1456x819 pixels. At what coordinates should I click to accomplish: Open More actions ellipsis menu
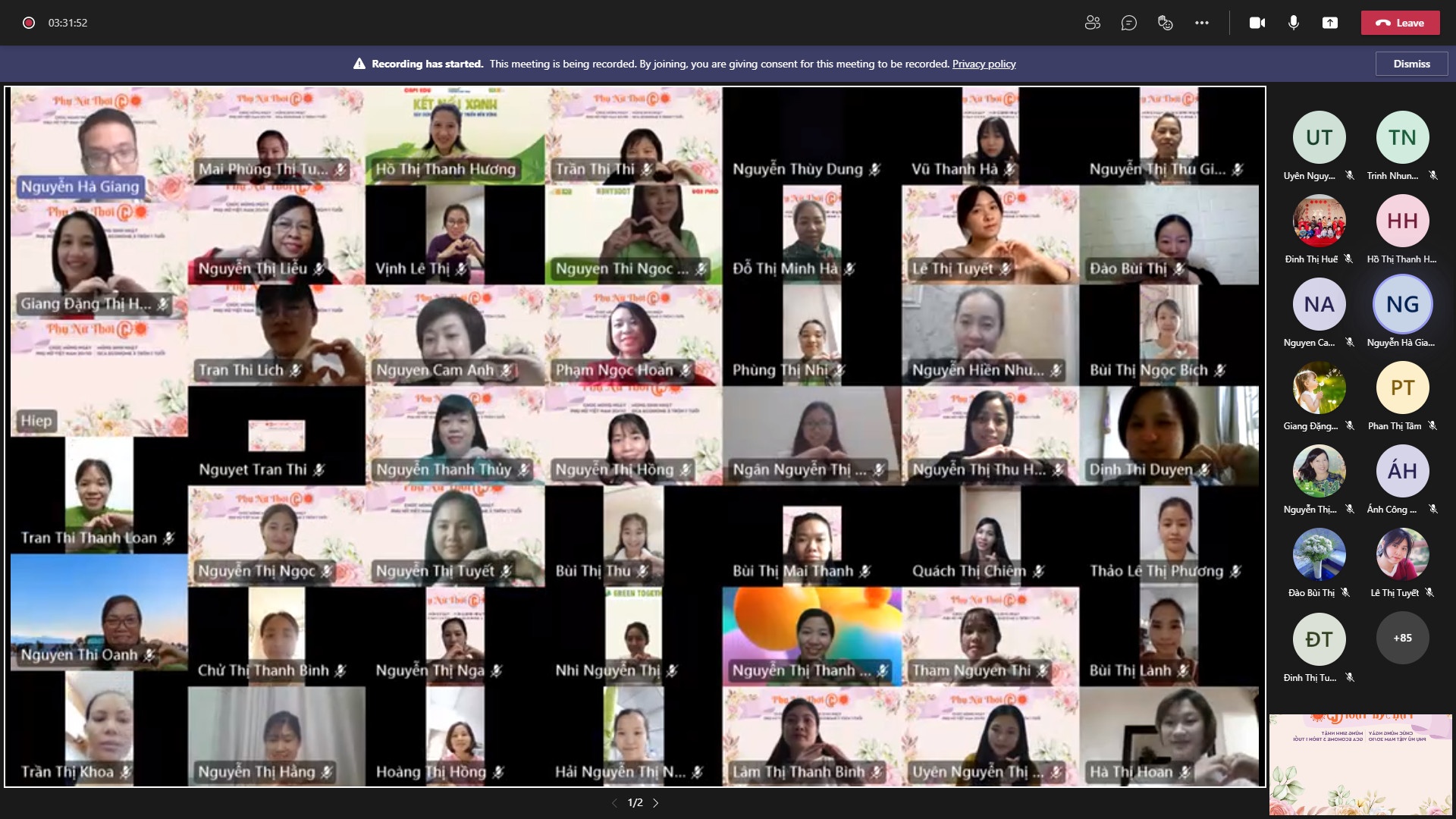click(x=1202, y=23)
